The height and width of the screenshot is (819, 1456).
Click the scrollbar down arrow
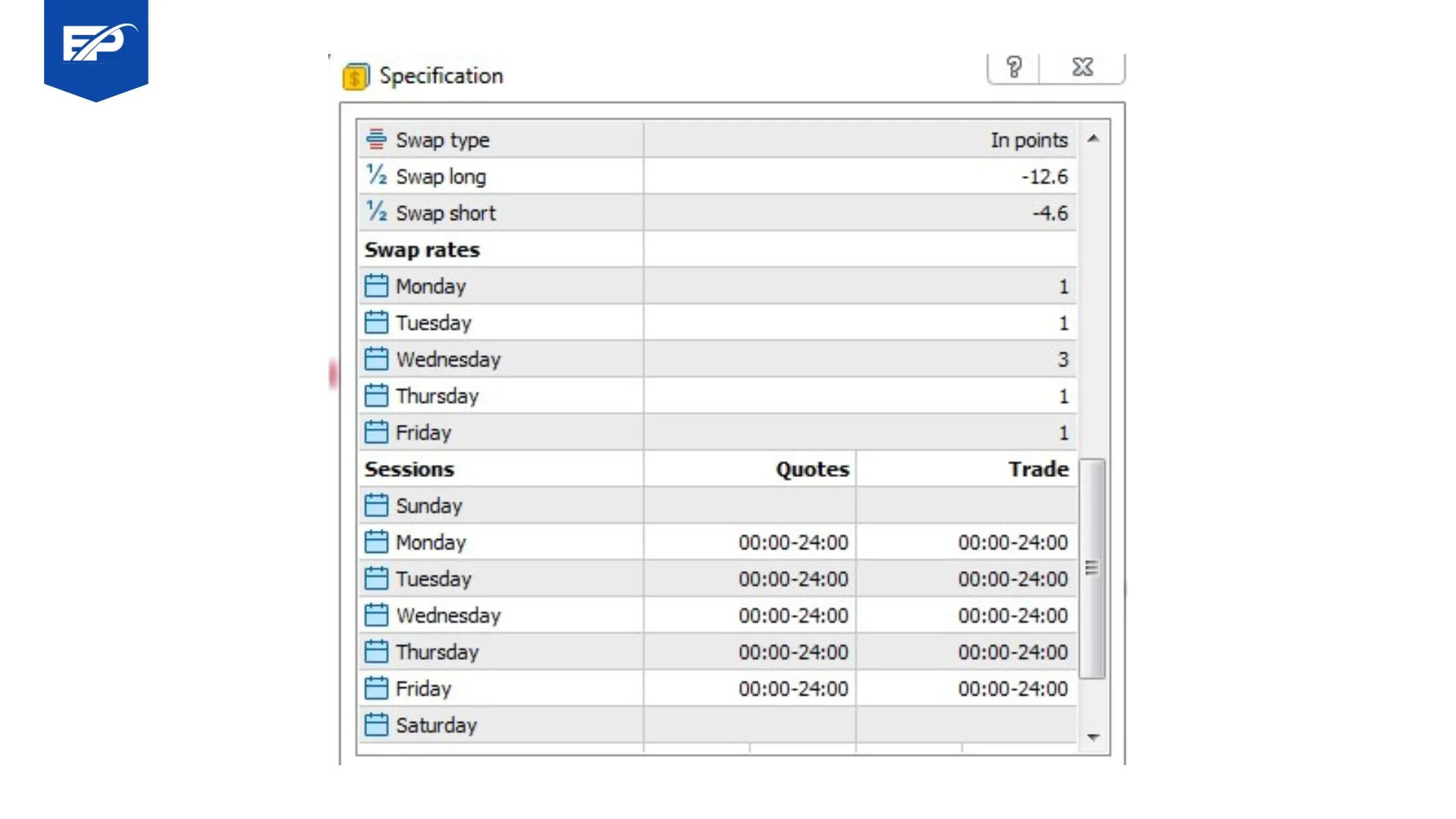coord(1093,737)
